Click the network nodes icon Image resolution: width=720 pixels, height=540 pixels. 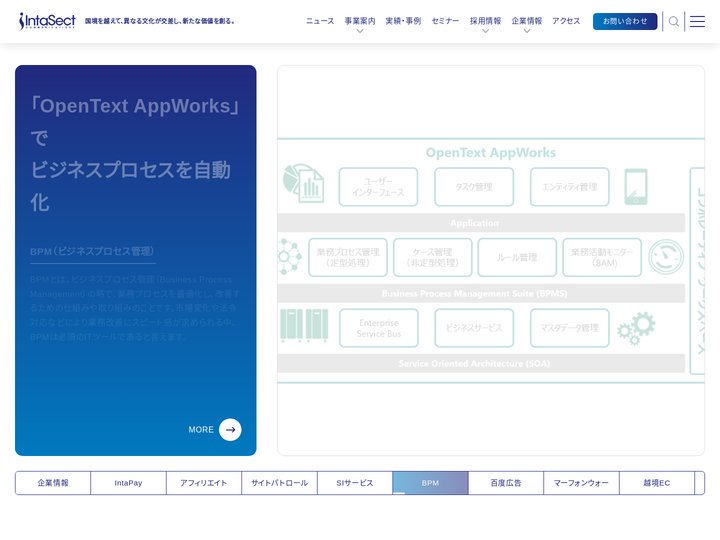tap(289, 257)
